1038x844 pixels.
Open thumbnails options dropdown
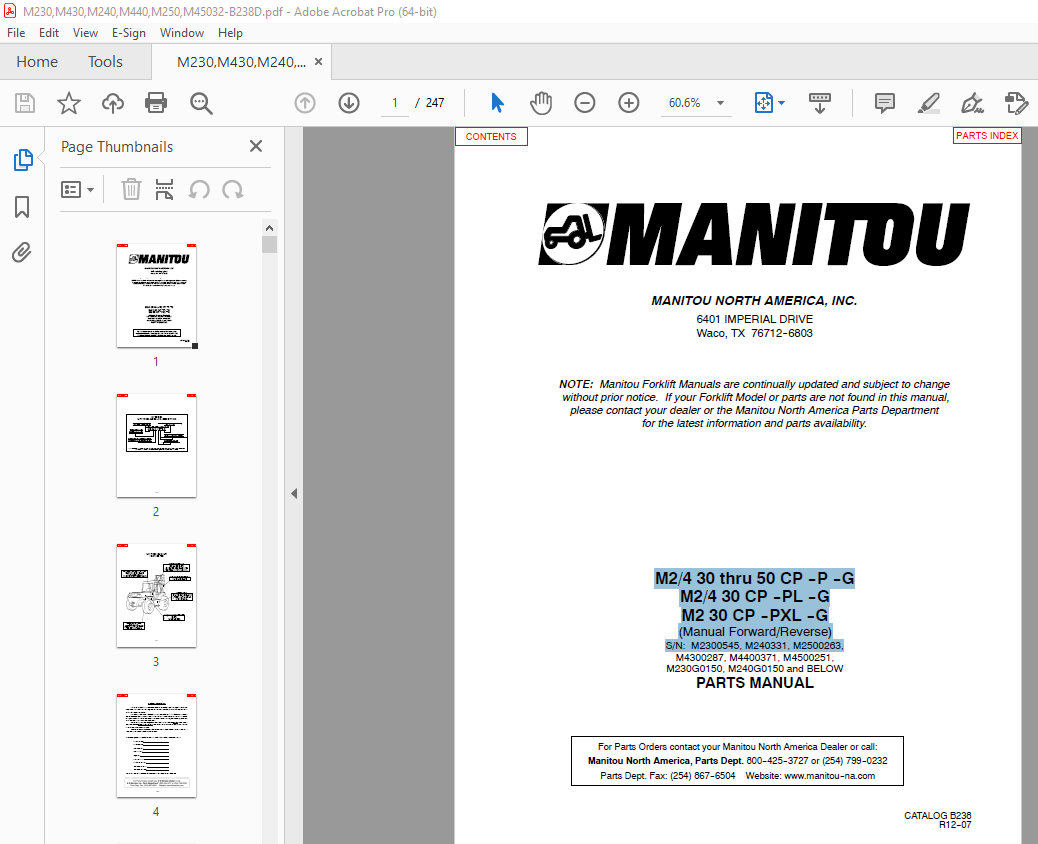coord(77,190)
